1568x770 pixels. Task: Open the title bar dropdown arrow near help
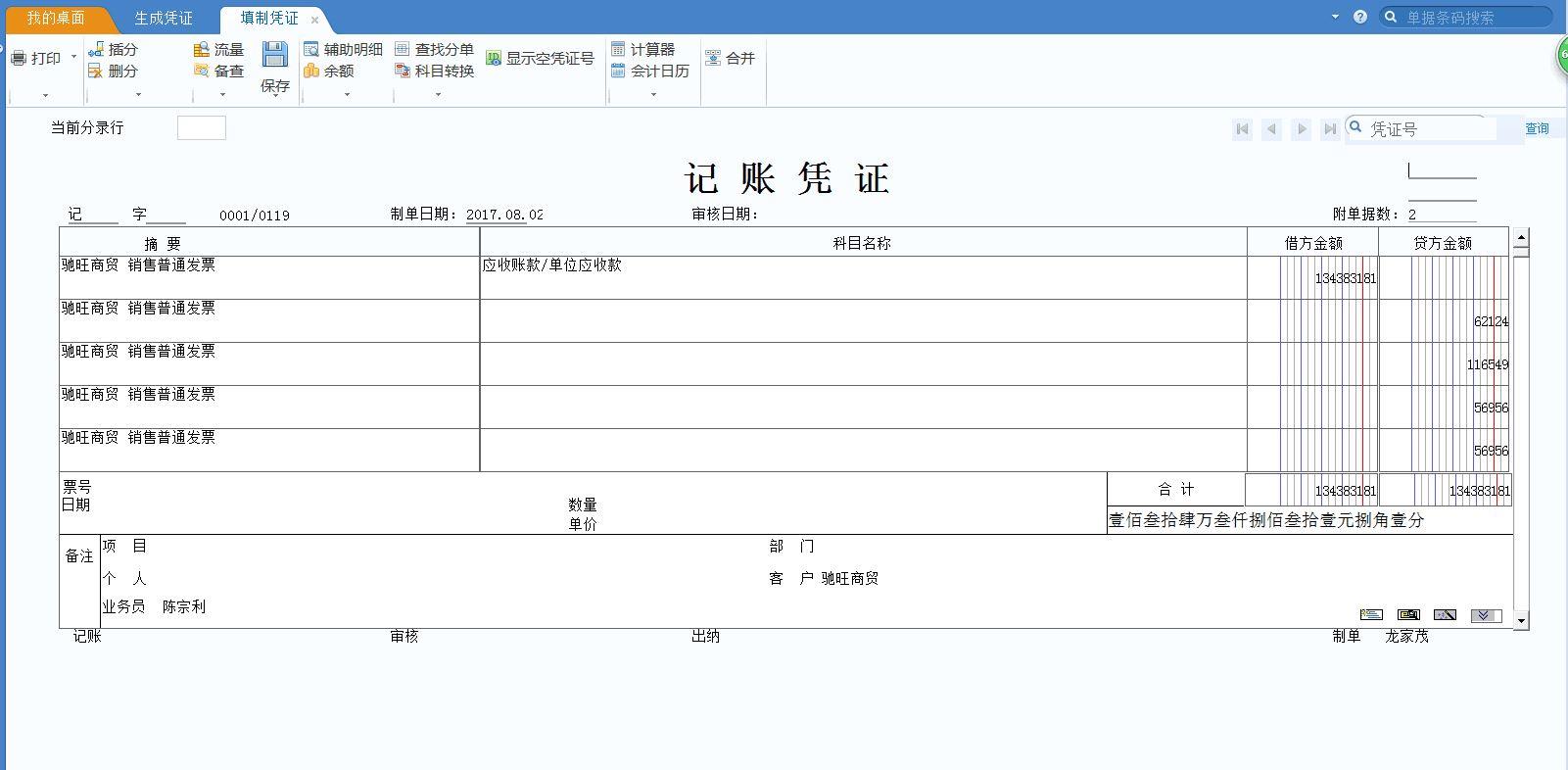[1335, 17]
